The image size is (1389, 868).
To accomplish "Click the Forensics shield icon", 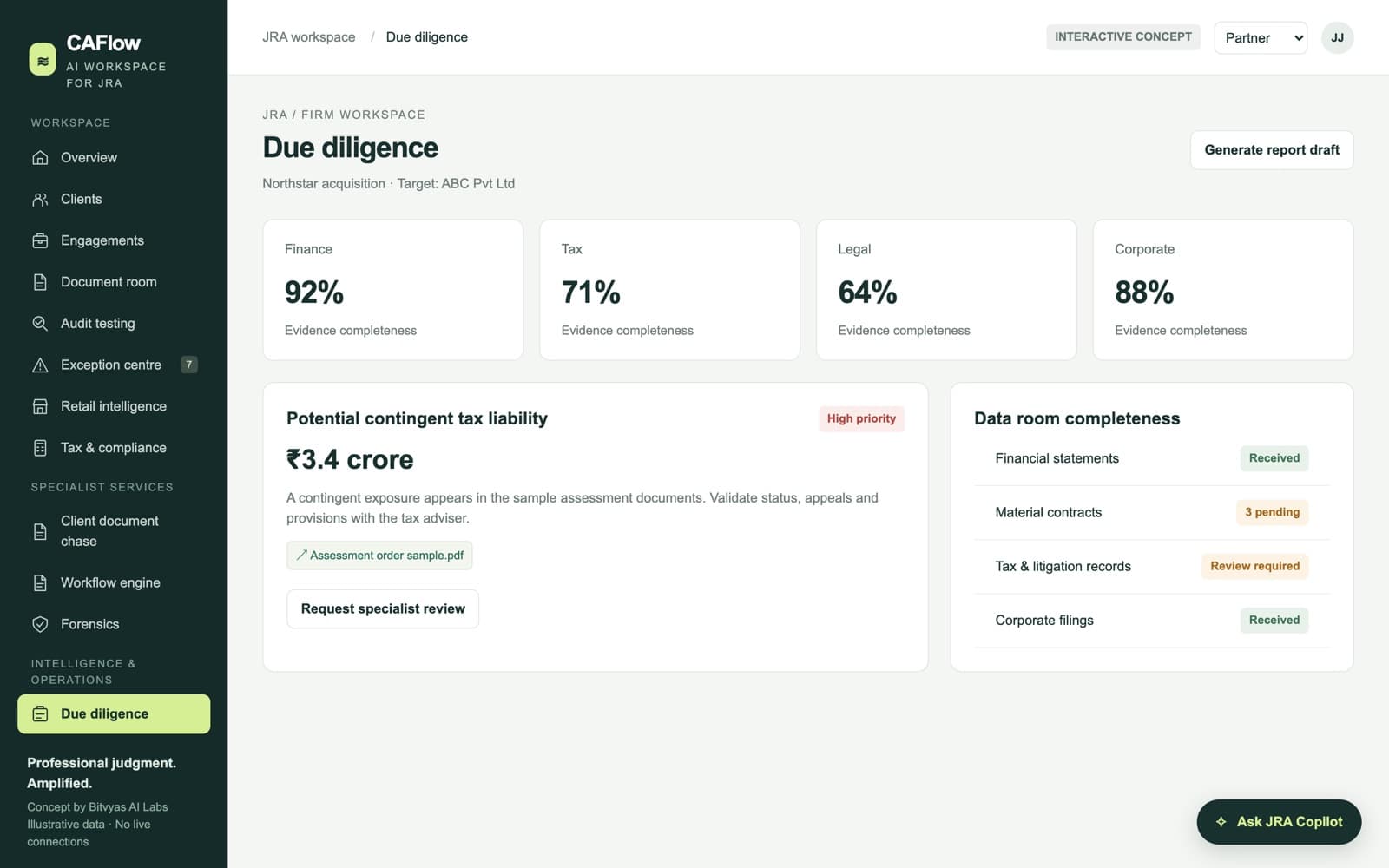I will pyautogui.click(x=40, y=624).
